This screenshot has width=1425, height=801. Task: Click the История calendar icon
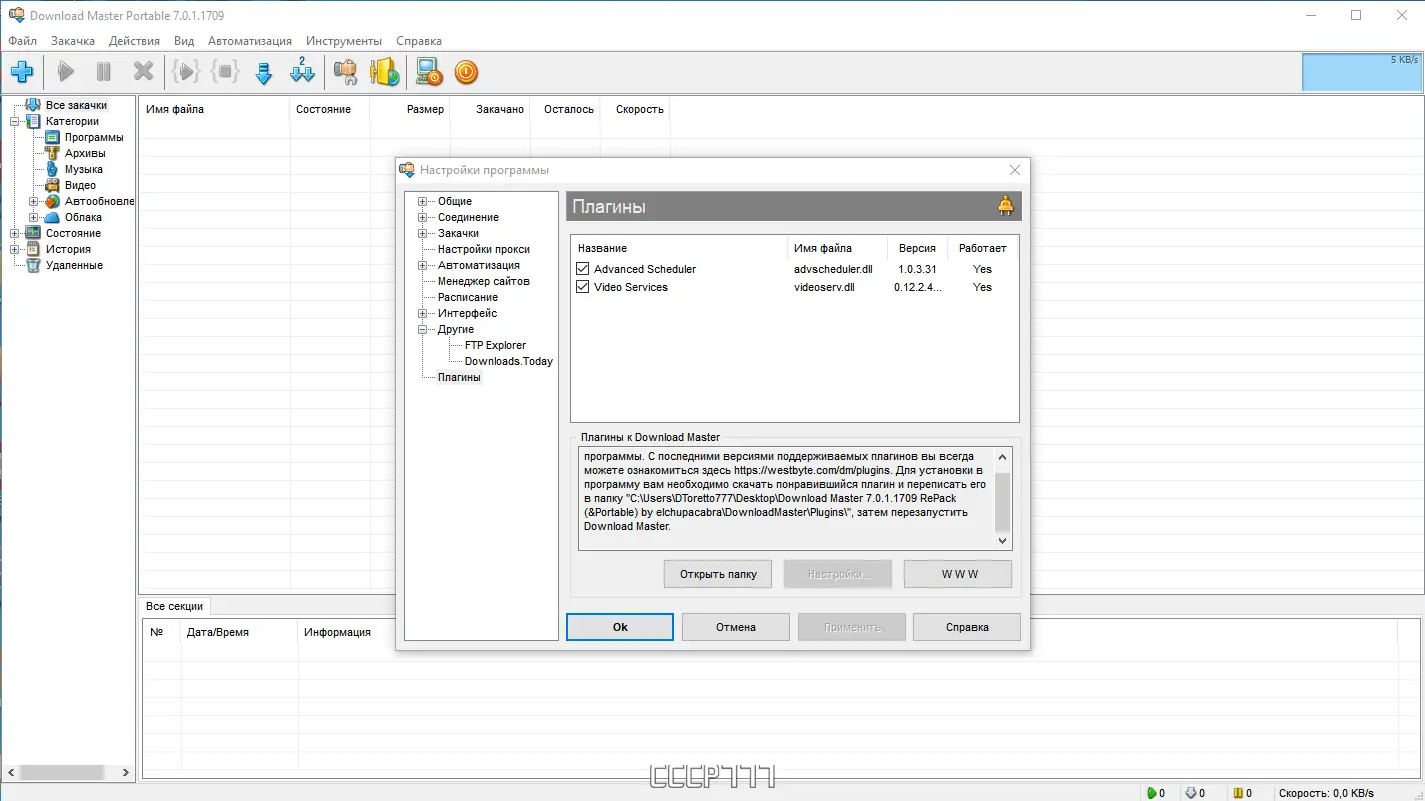[x=33, y=249]
